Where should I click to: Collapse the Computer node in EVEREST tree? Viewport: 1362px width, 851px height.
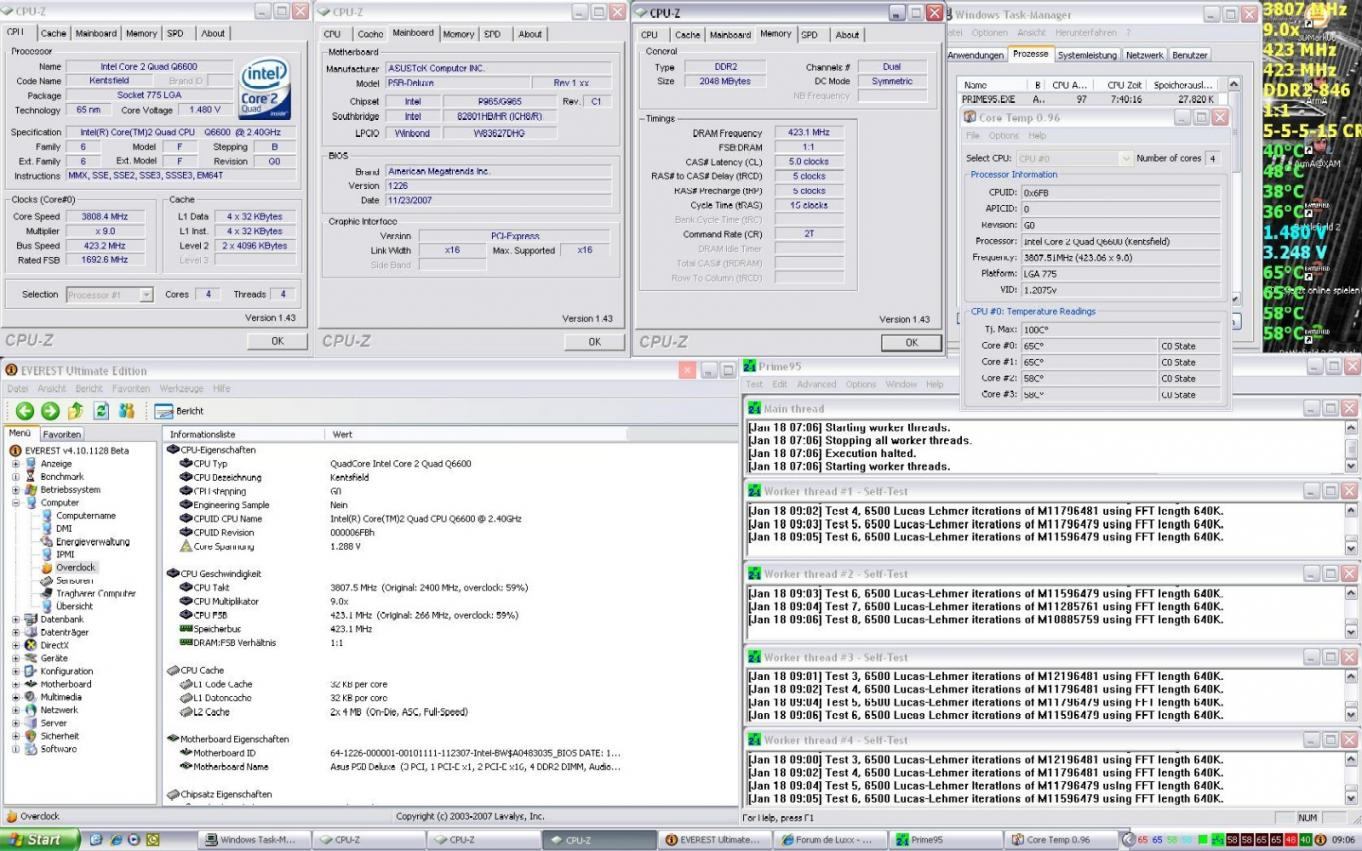pos(15,503)
